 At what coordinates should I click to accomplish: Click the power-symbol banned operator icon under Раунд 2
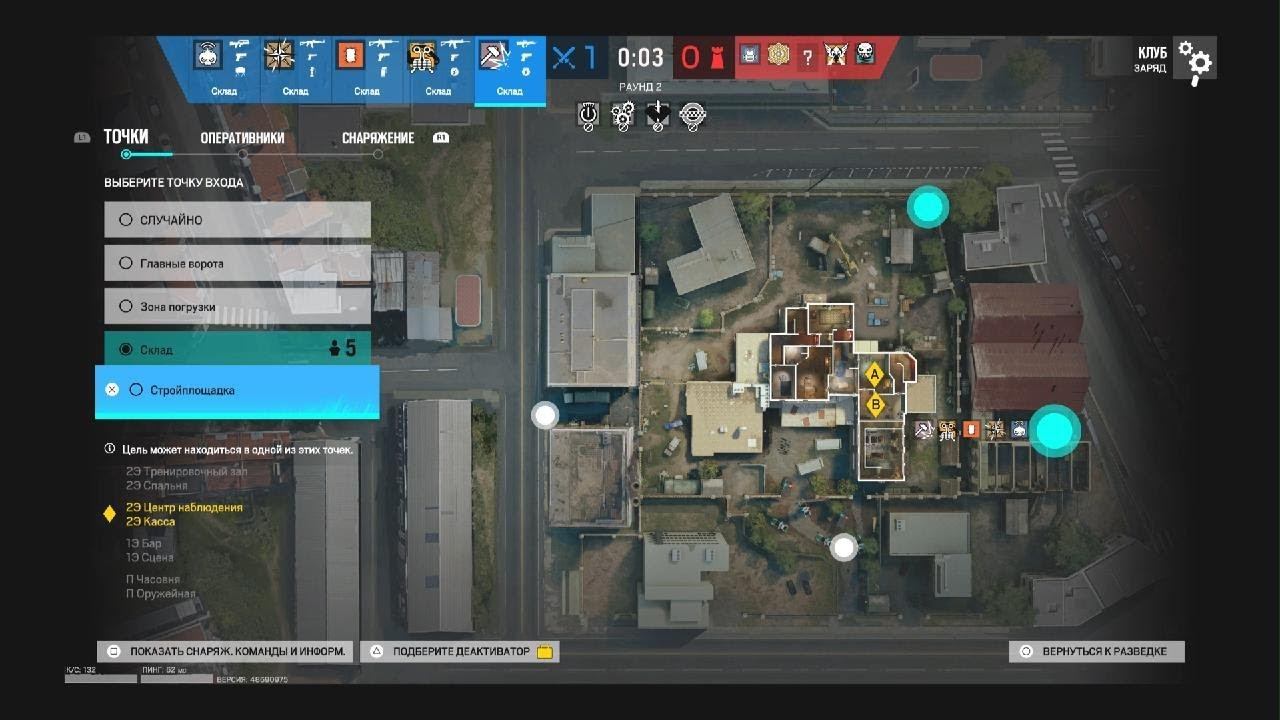(x=589, y=116)
